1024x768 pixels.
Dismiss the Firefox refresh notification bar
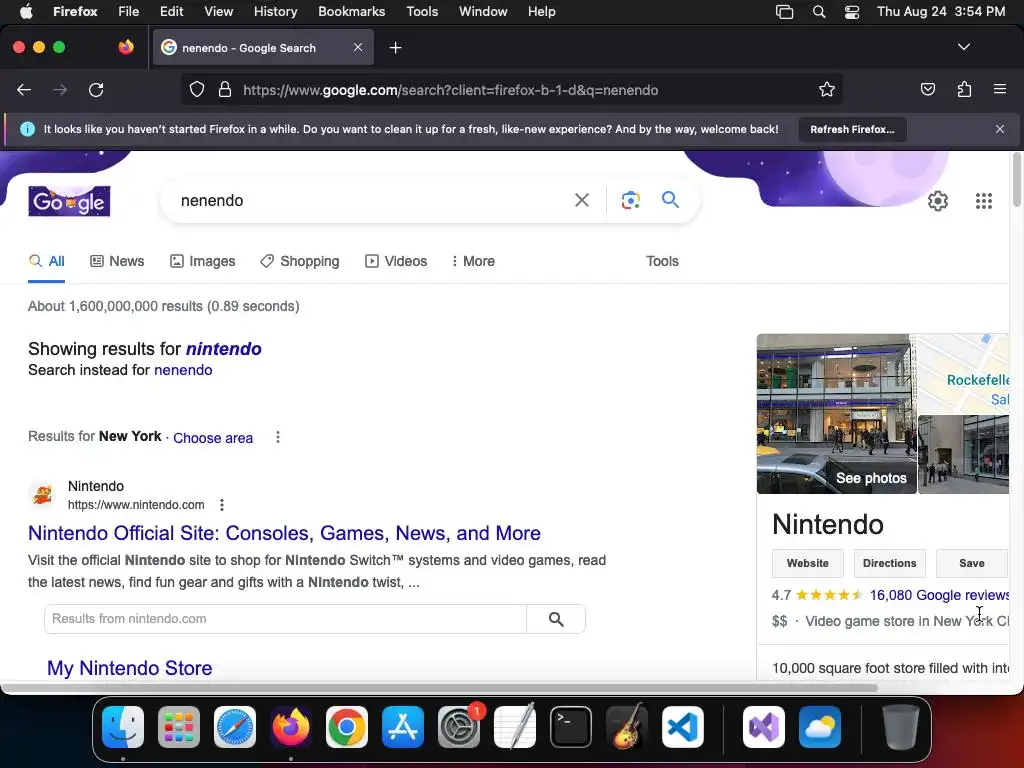(x=1000, y=129)
